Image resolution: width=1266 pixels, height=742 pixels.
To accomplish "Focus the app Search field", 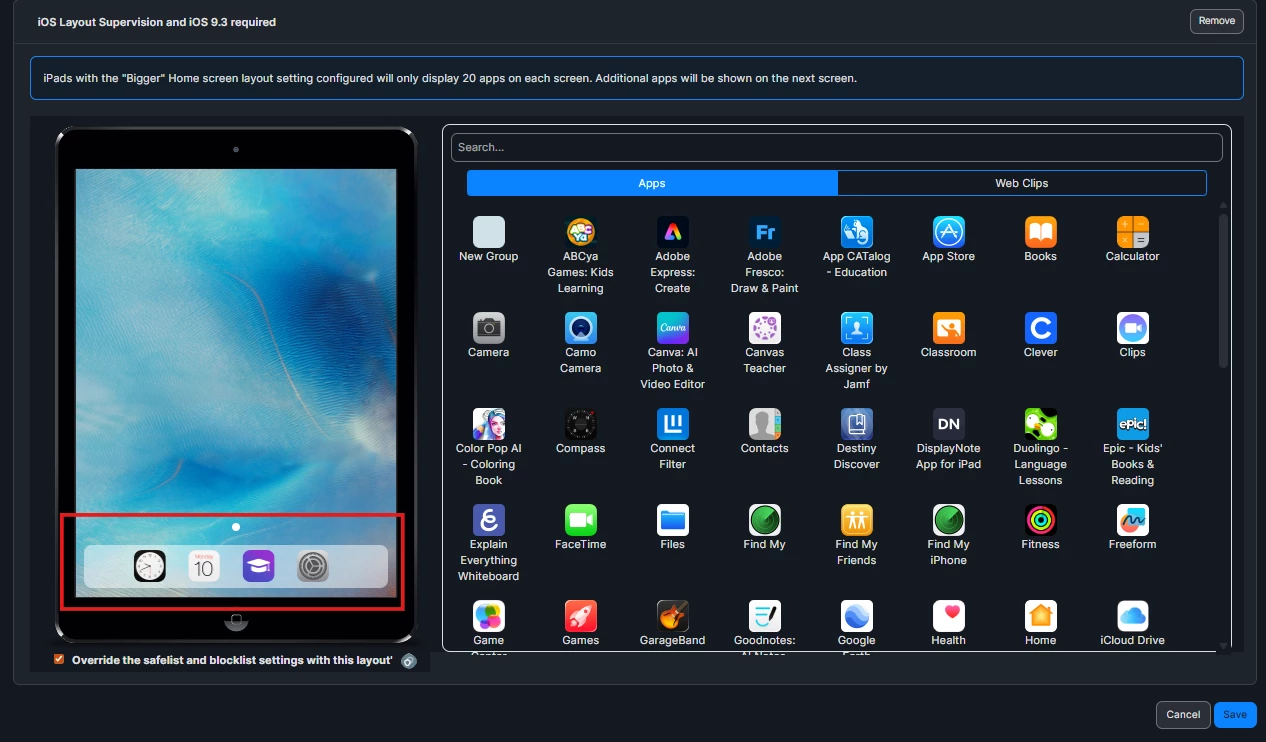I will click(837, 147).
